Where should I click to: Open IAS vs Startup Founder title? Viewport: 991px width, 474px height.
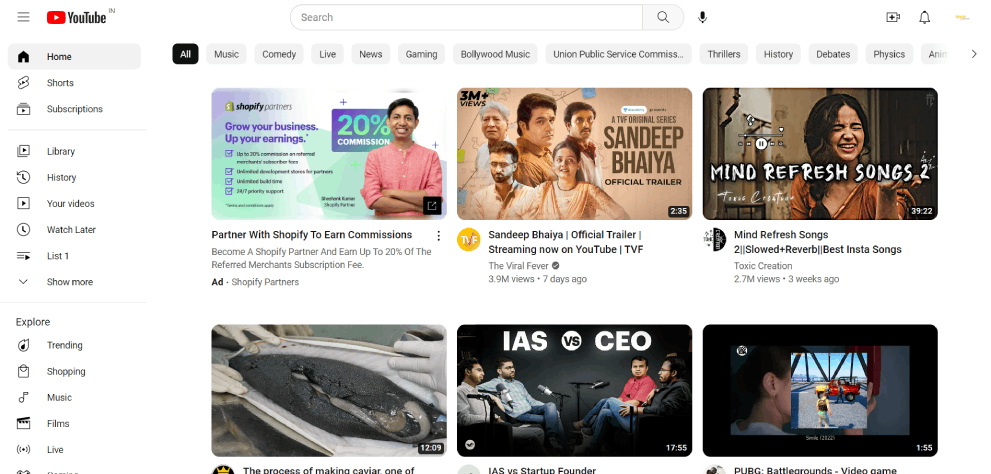[x=542, y=470]
